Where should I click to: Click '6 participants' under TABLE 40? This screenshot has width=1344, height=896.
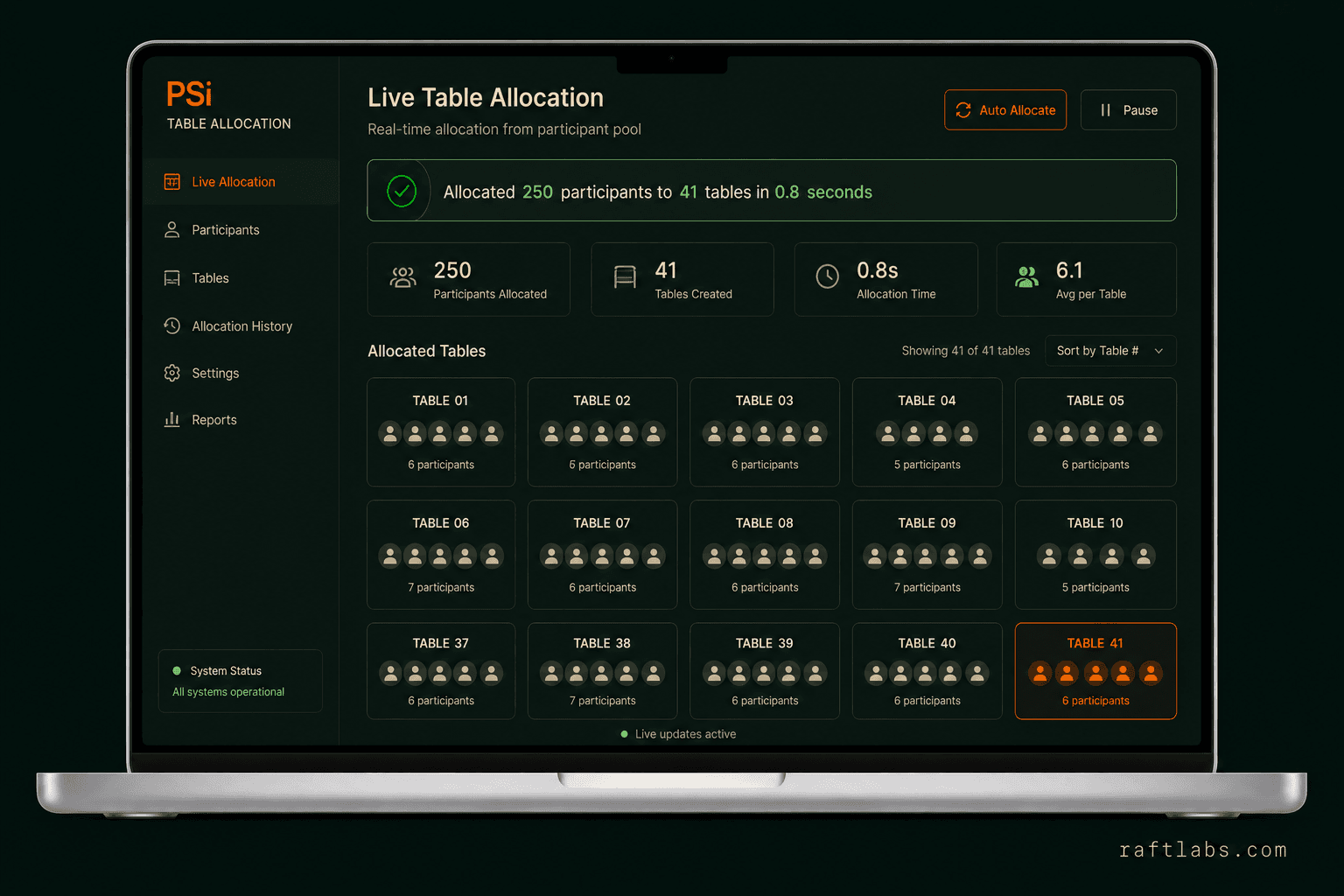927,701
